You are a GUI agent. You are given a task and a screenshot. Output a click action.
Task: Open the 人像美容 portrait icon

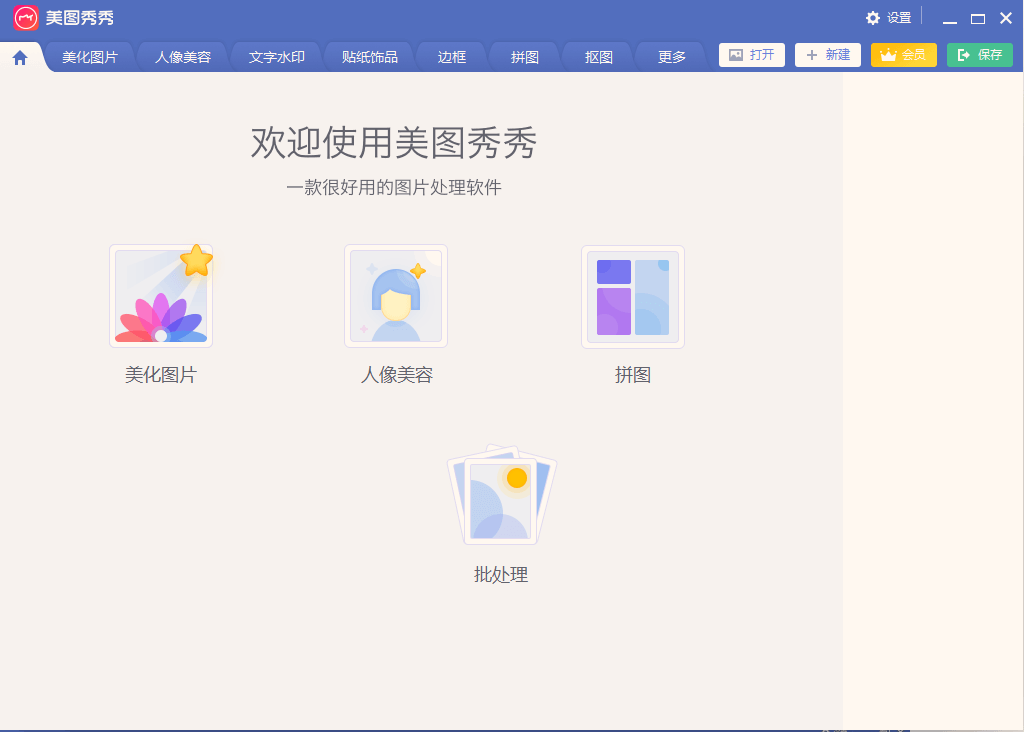[x=396, y=296]
